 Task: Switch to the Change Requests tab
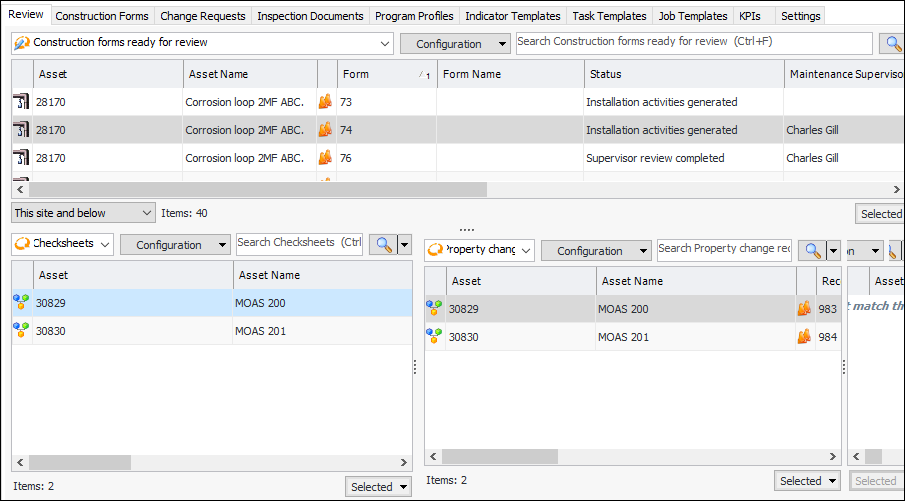click(x=203, y=16)
